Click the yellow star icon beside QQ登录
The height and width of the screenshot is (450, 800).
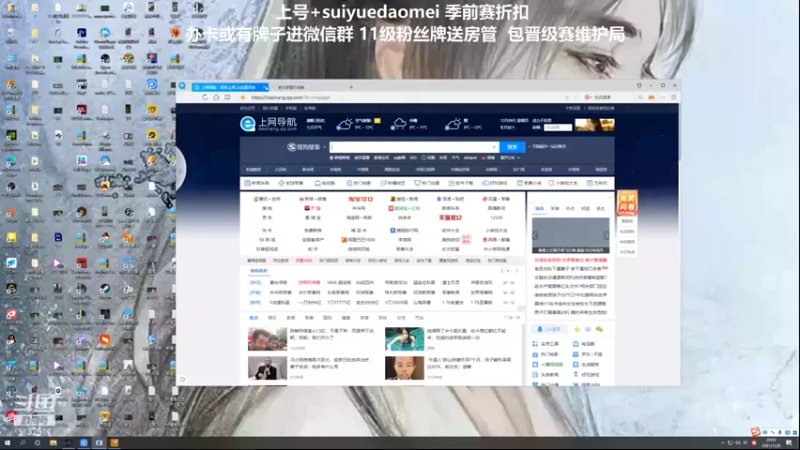point(577,329)
